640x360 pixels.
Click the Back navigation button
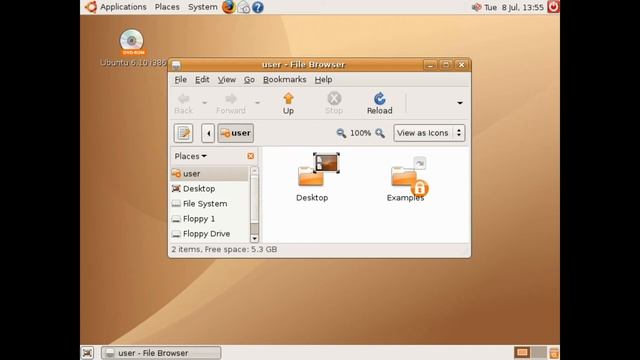(x=183, y=103)
